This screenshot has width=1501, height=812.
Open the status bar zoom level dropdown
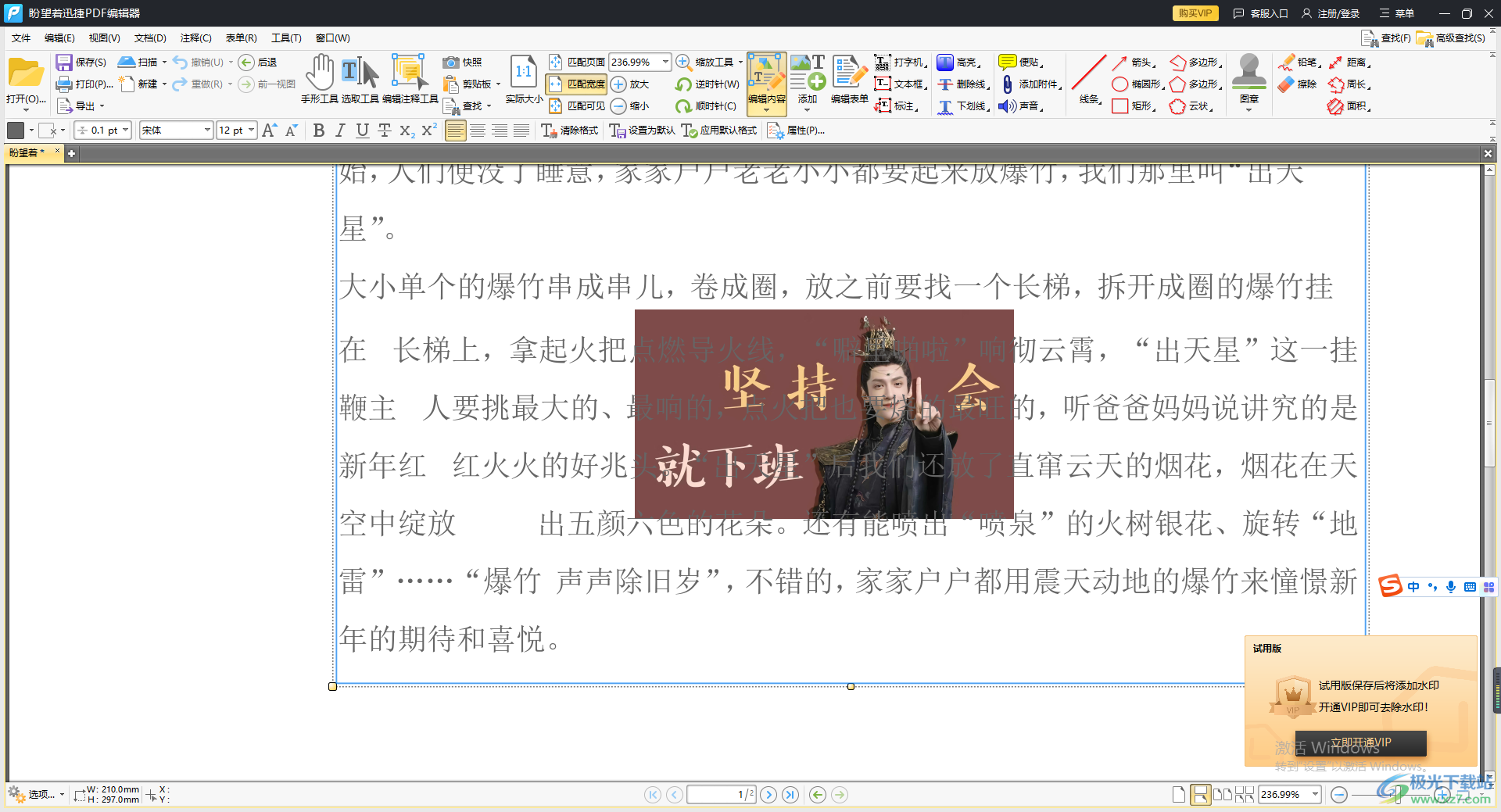coord(1315,794)
